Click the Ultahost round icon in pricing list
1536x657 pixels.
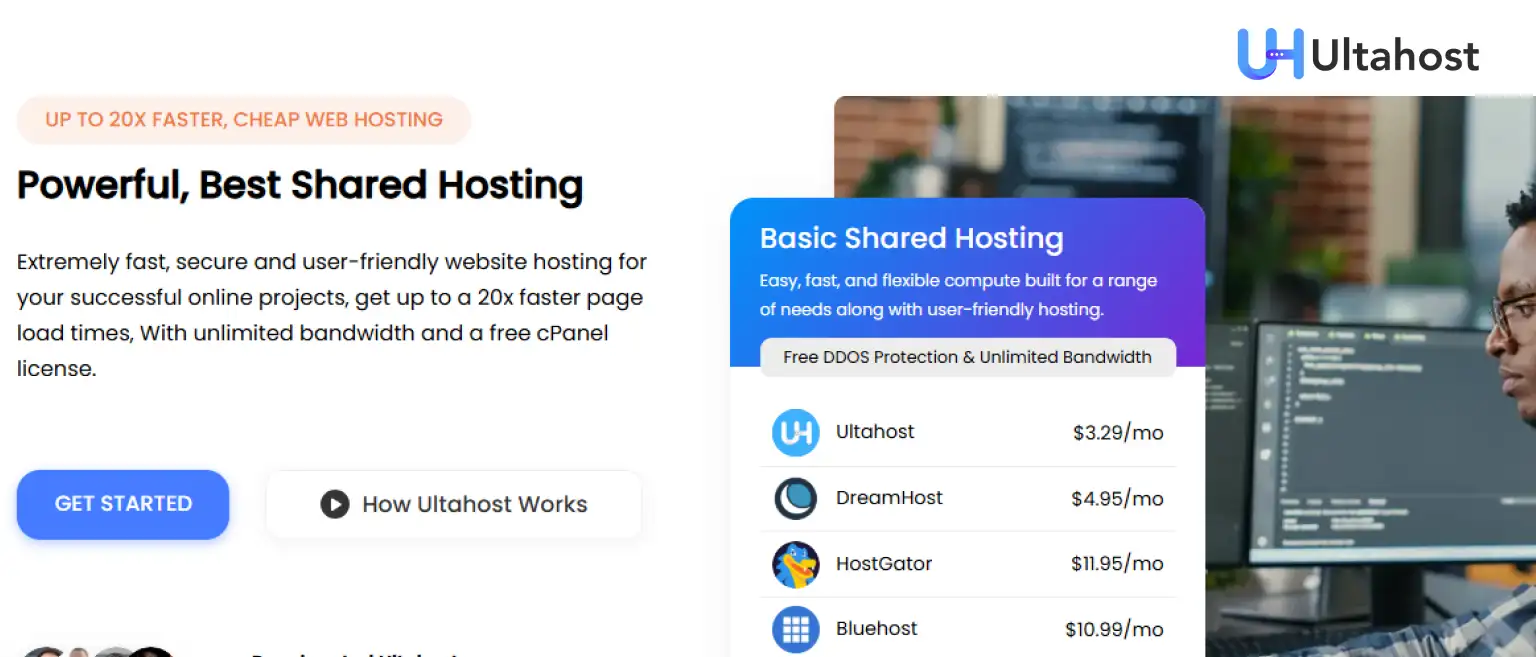click(x=796, y=433)
